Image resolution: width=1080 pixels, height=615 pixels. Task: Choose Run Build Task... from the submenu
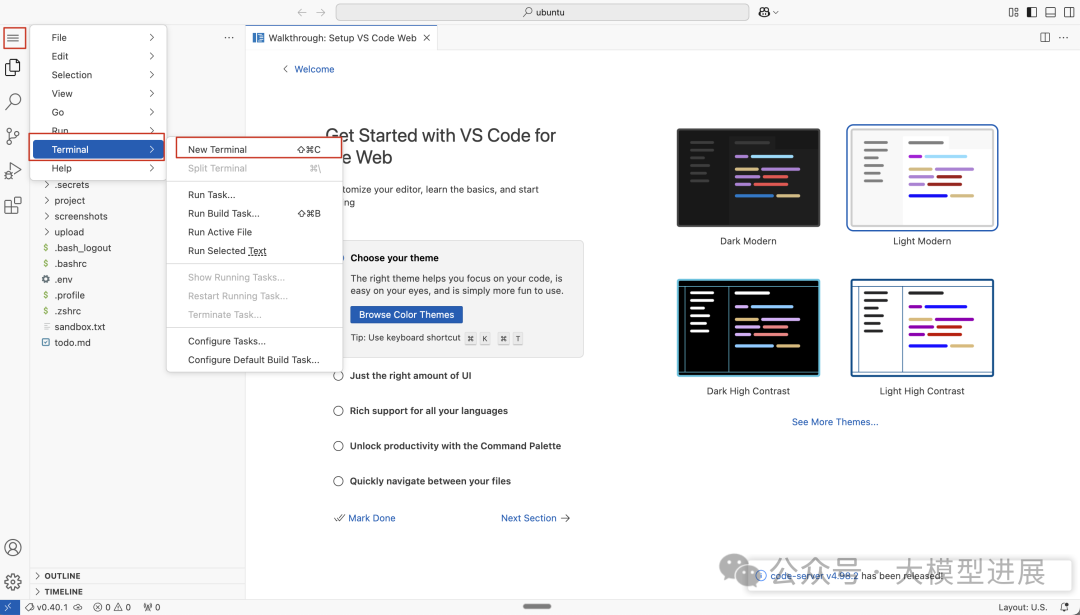254,213
